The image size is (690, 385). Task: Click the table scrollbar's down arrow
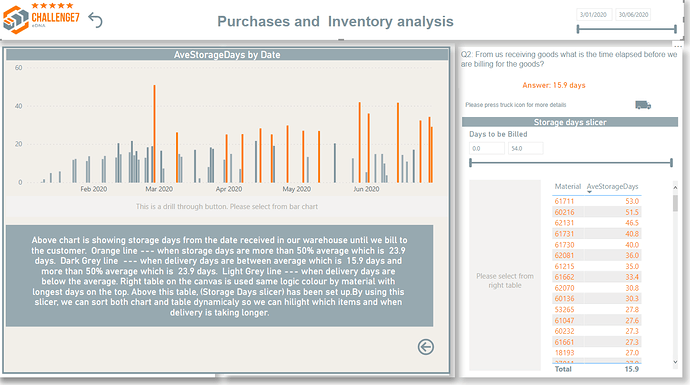click(x=675, y=362)
